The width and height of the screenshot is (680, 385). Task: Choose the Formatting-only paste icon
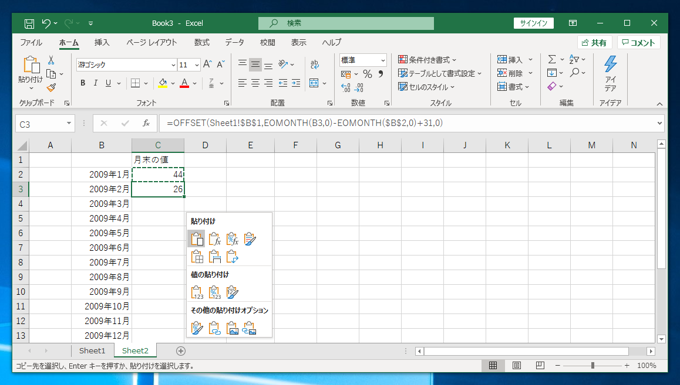[x=197, y=328]
